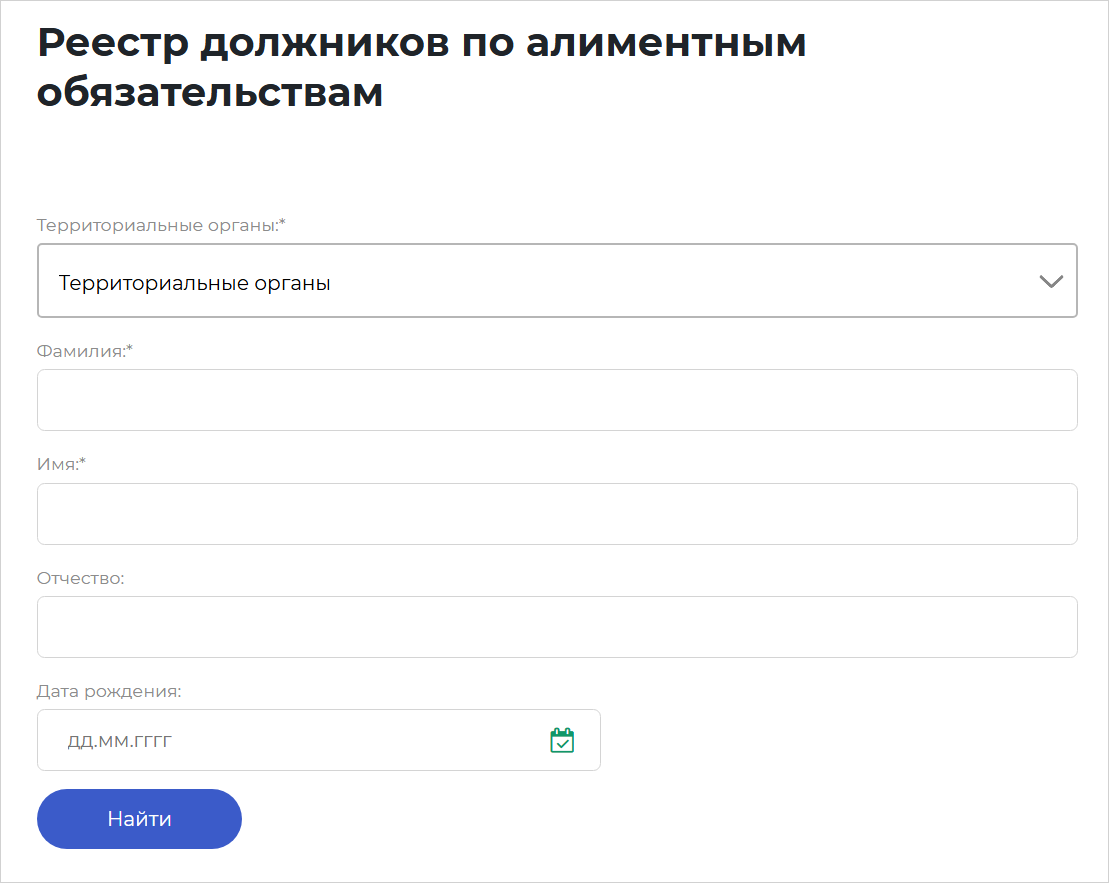Click inside the Отчество input box

click(557, 627)
